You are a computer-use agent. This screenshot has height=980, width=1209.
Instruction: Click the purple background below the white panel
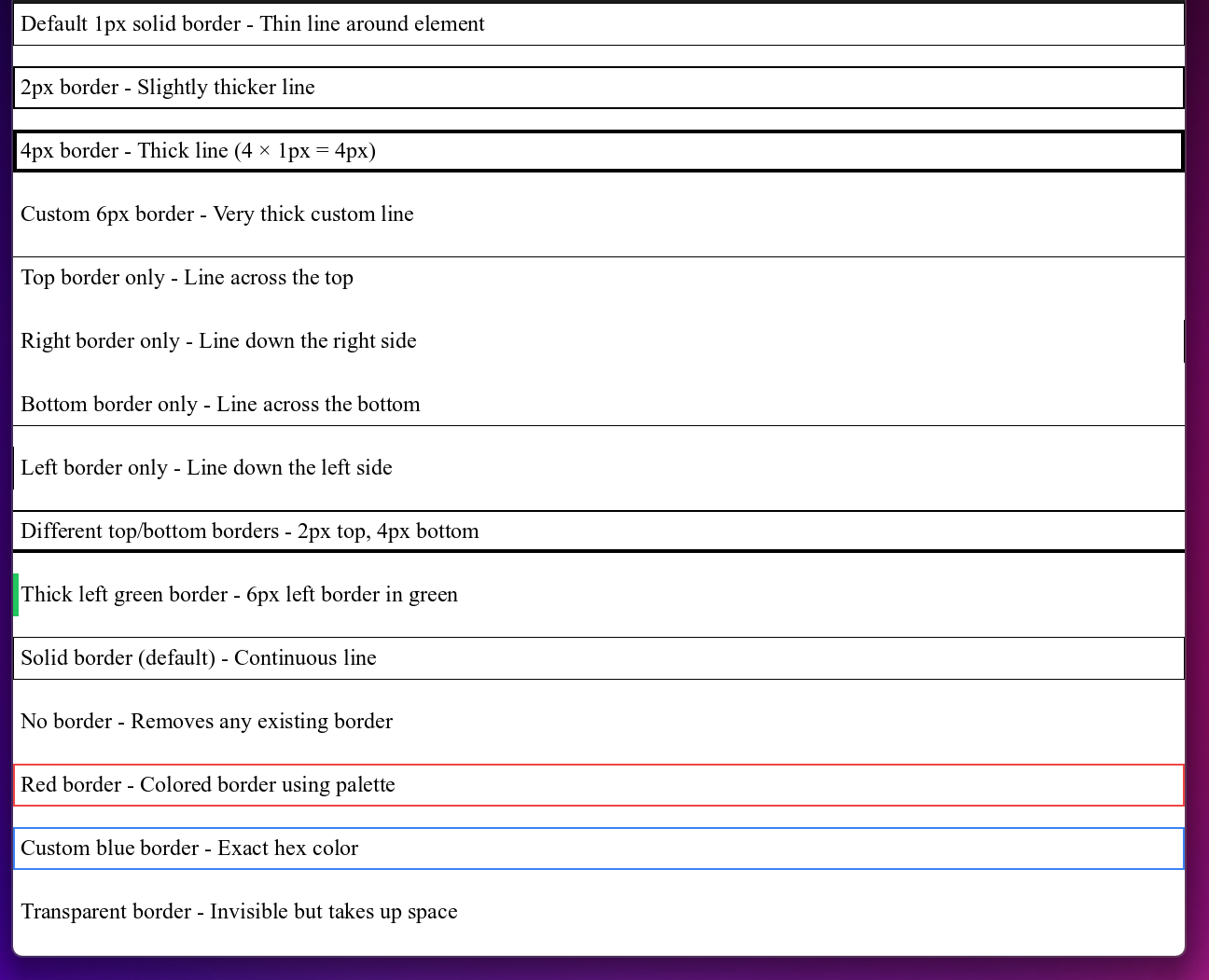[x=598, y=970]
